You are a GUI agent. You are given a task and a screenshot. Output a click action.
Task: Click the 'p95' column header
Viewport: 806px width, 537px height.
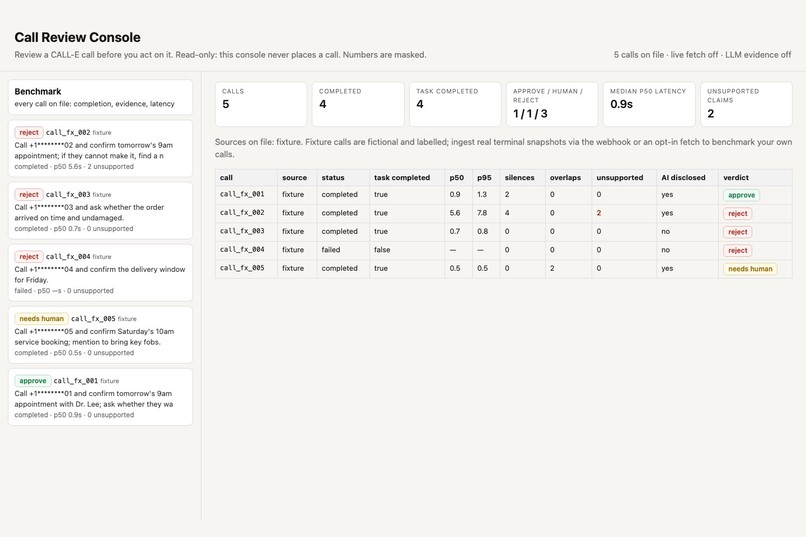[x=484, y=178]
